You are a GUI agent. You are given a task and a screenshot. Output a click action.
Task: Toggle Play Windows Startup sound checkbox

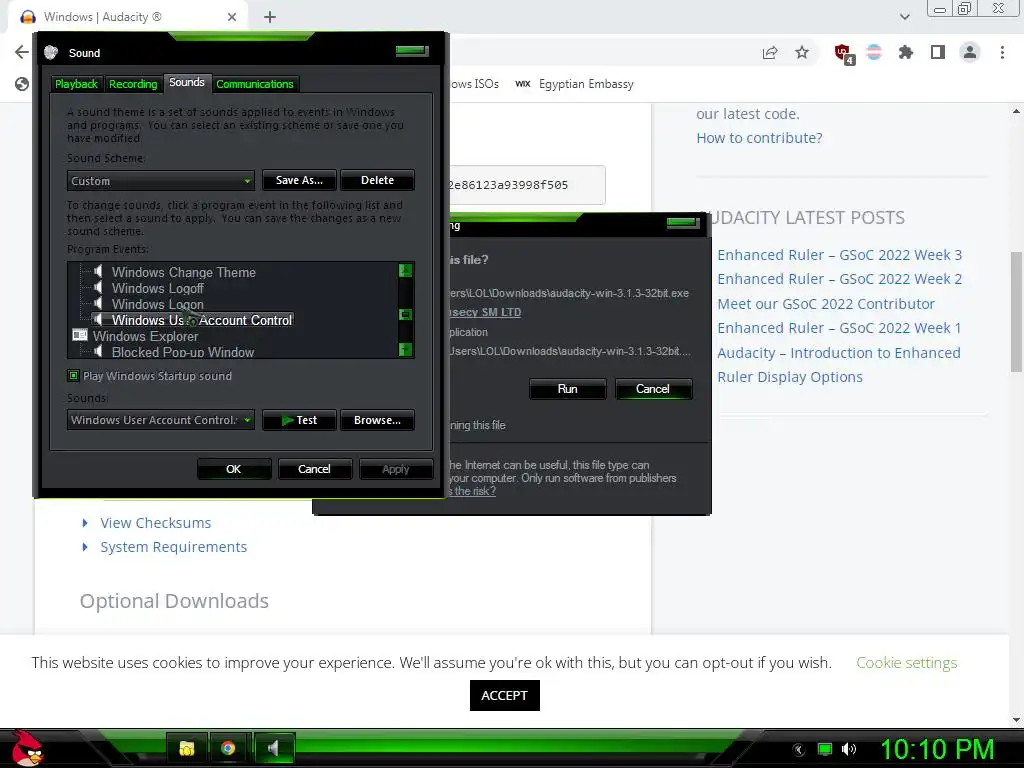point(73,376)
